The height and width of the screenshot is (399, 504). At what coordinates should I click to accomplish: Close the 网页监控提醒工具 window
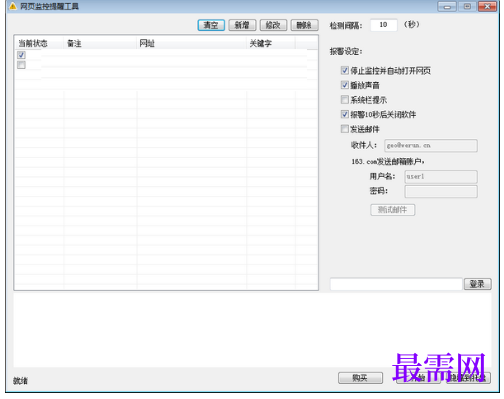[x=487, y=7]
